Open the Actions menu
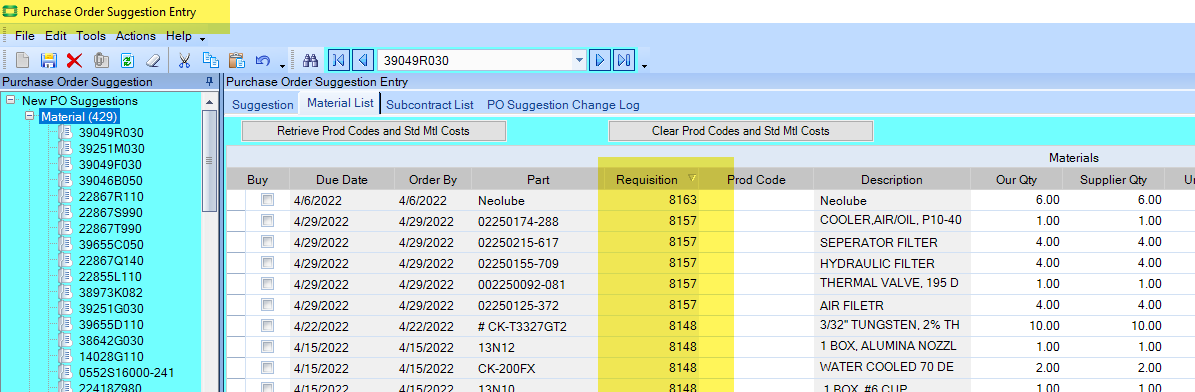 point(136,36)
